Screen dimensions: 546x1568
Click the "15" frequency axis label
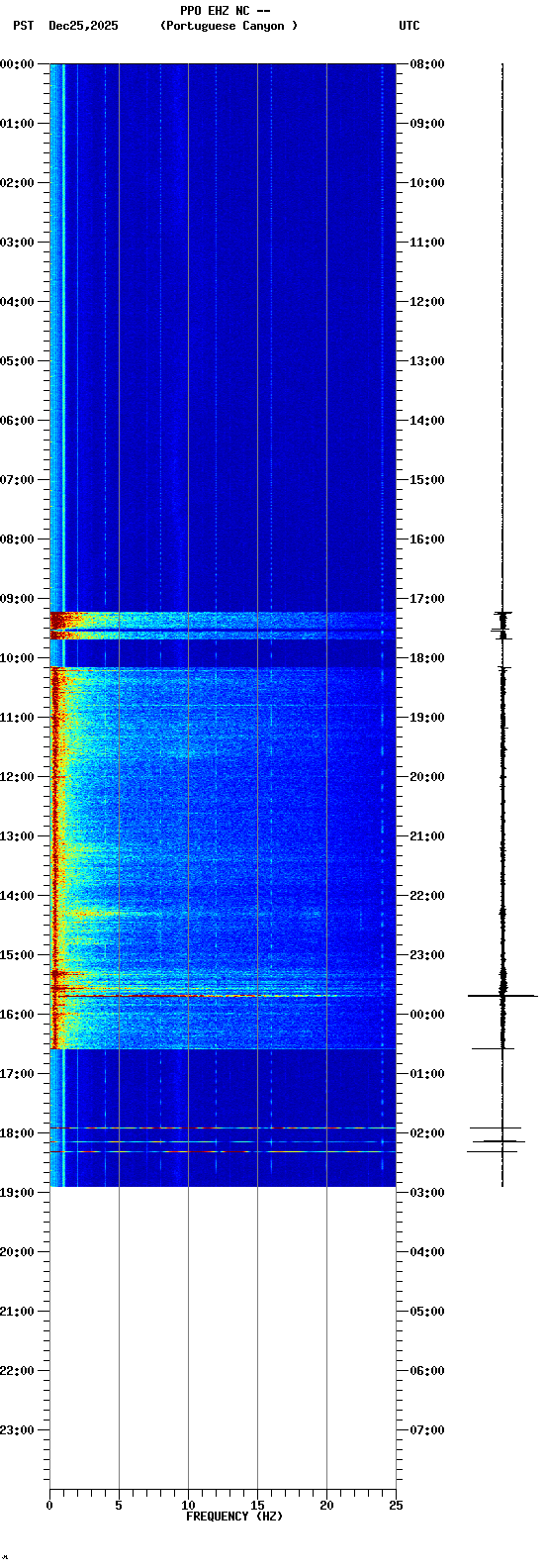coord(257,1506)
